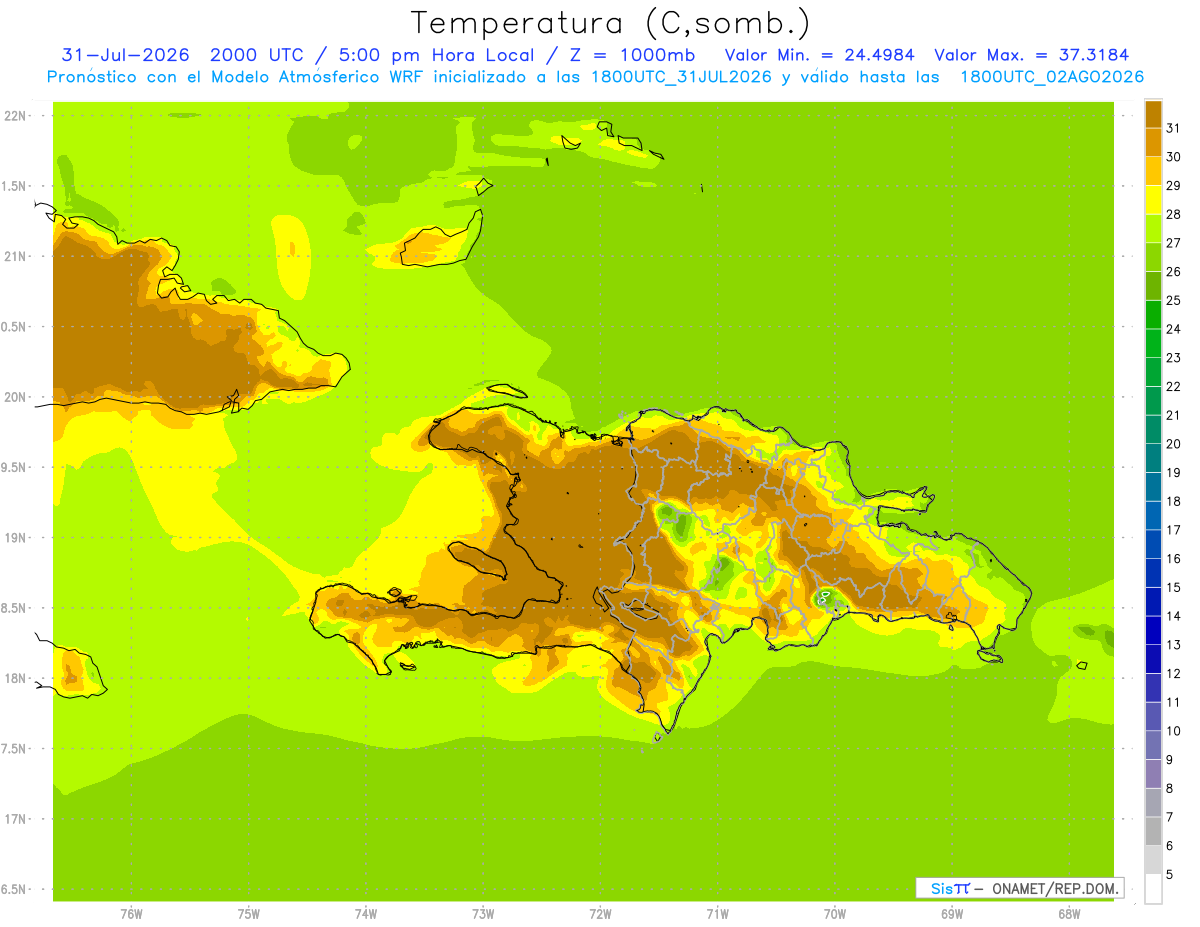
Task: Click the "7.5N" latitude label
Action: tap(15, 749)
